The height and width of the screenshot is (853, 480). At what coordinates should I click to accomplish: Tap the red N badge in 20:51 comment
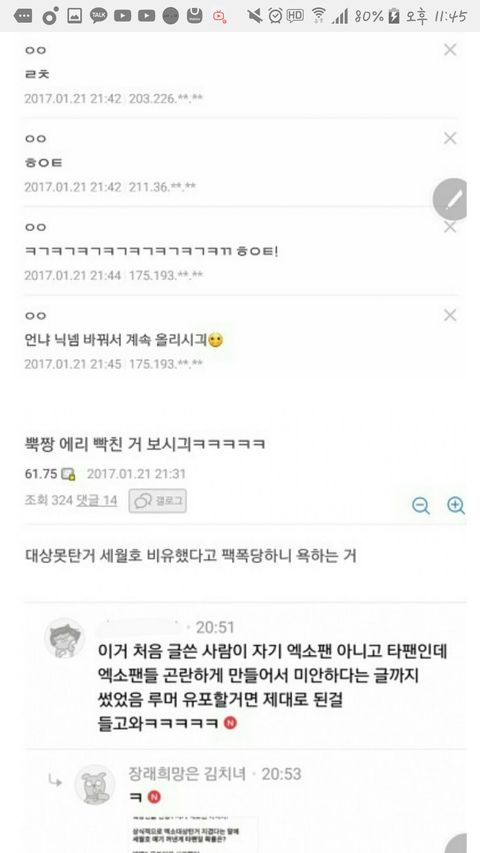[x=231, y=724]
